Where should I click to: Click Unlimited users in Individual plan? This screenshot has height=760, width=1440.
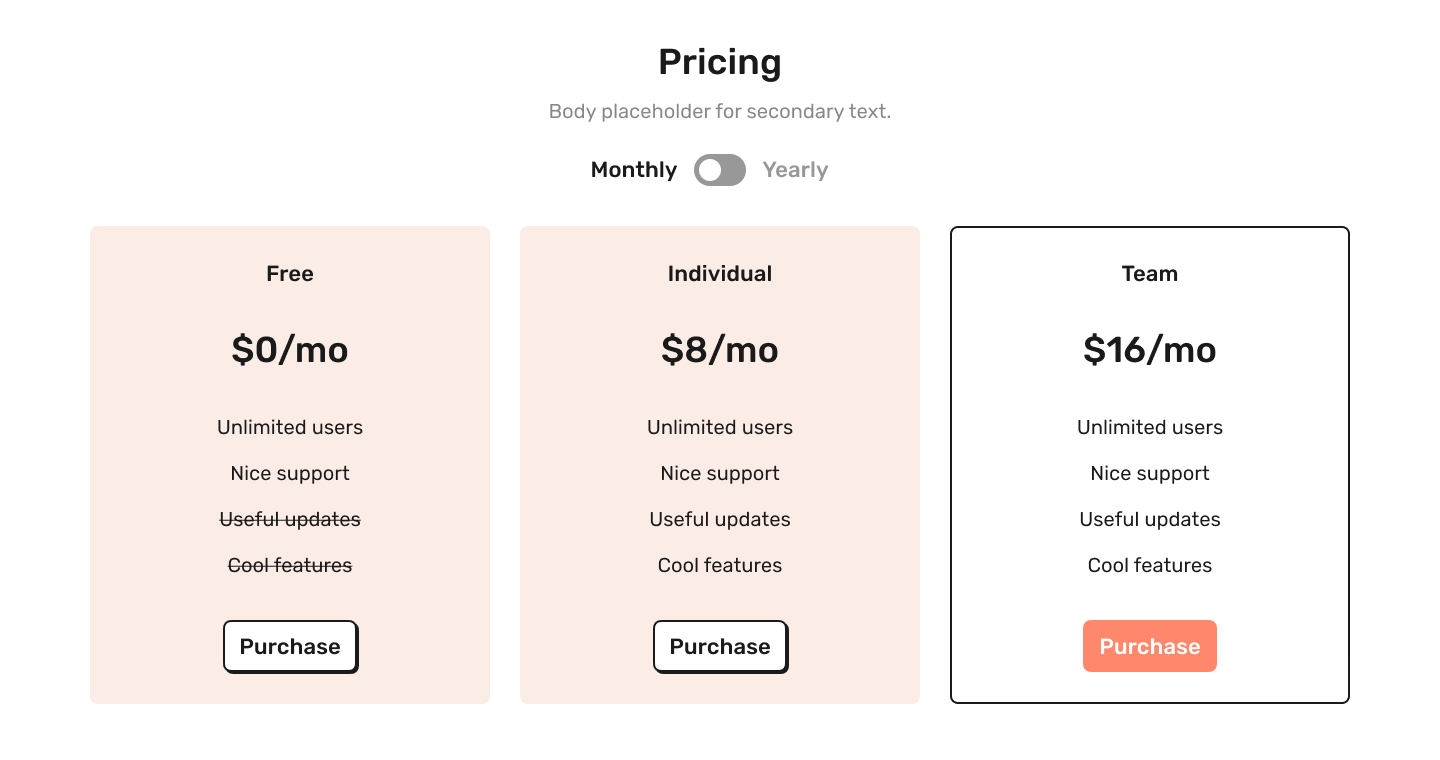(720, 428)
